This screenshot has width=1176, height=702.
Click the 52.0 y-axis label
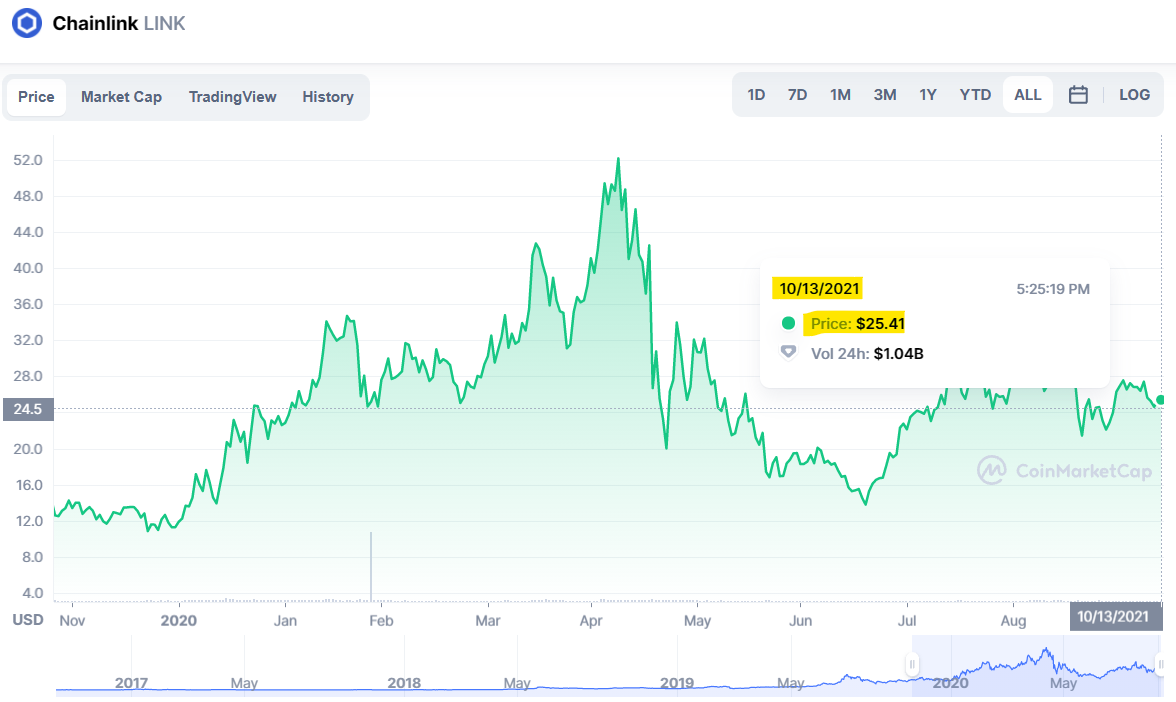click(x=28, y=160)
